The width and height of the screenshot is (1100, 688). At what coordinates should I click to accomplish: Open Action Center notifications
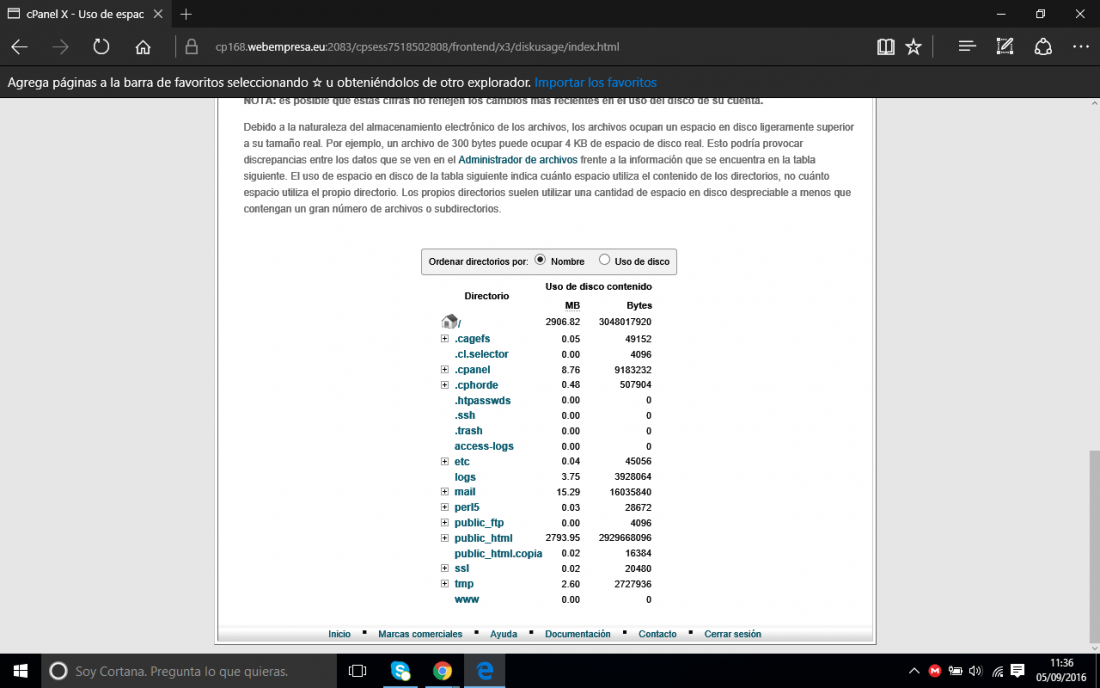[x=1017, y=671]
